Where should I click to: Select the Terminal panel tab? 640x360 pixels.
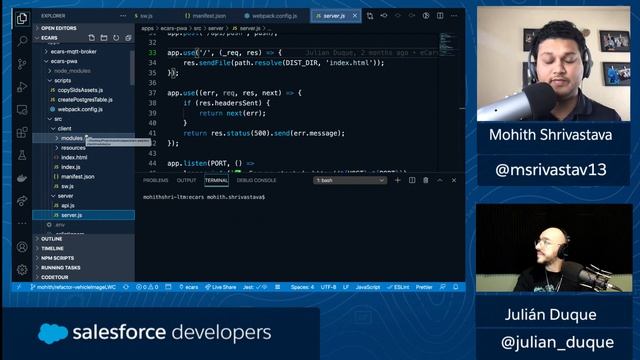[x=216, y=180]
